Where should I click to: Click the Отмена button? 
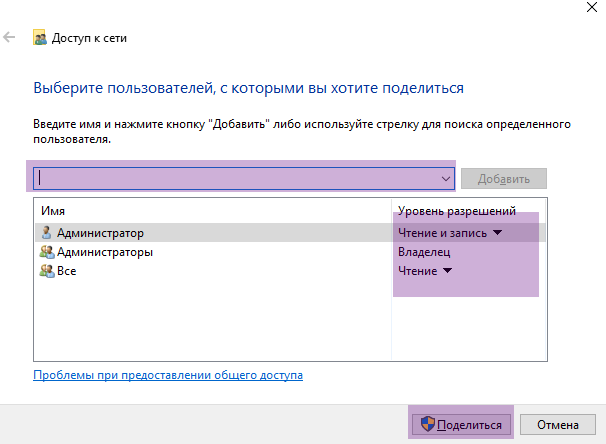558,425
